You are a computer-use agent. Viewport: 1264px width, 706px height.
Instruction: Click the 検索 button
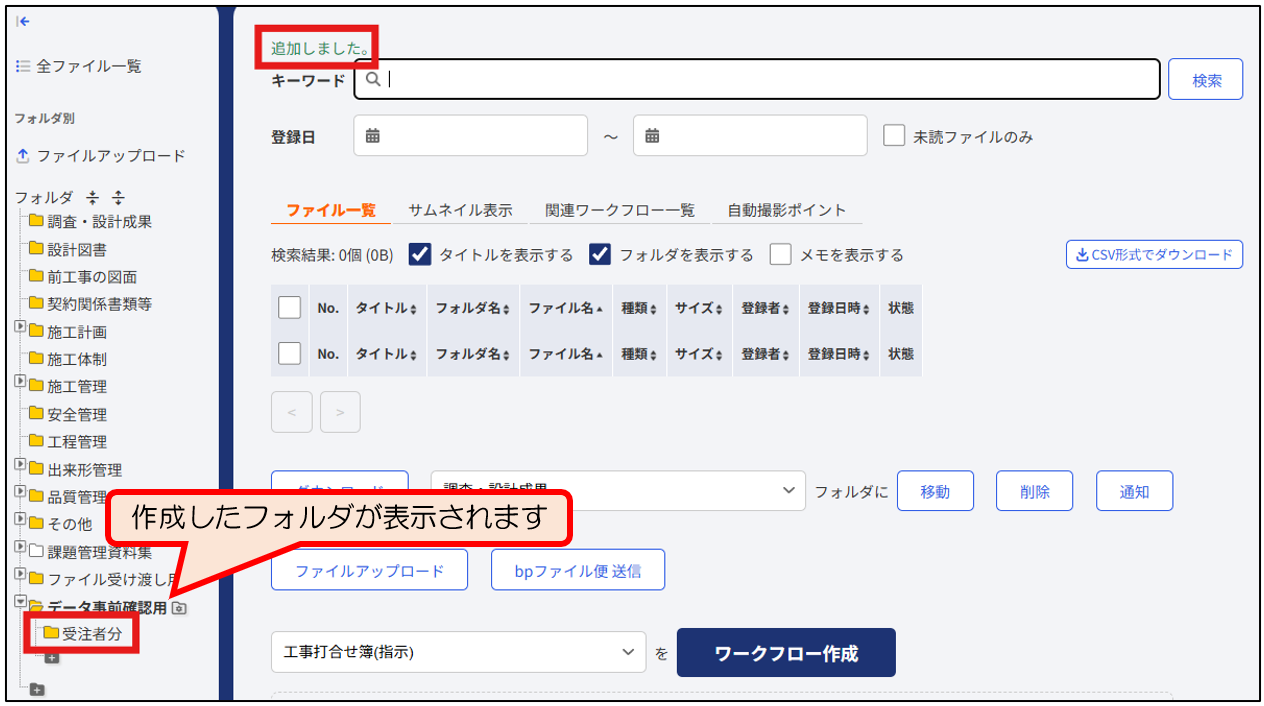tap(1206, 80)
